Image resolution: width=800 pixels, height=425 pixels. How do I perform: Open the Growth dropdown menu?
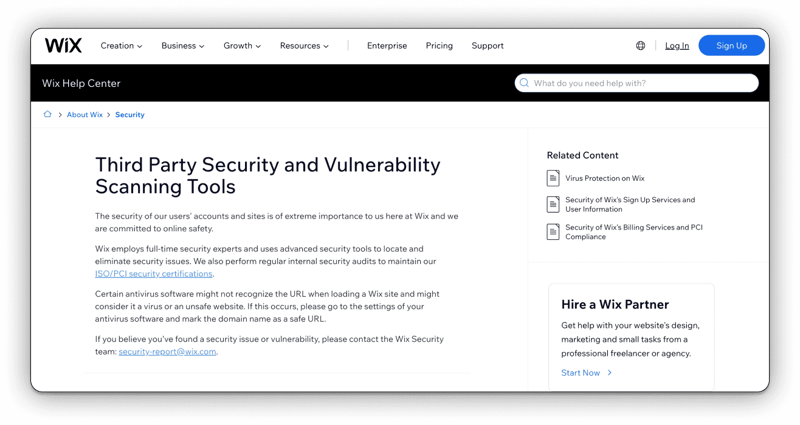(242, 45)
